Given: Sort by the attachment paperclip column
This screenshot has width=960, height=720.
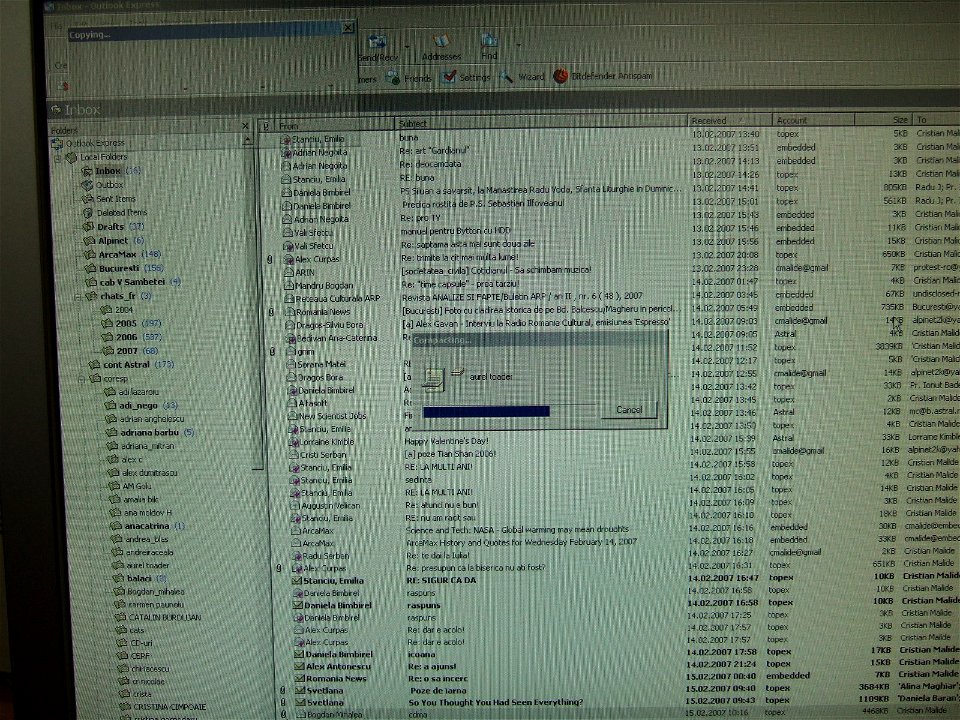Looking at the screenshot, I should tap(265, 126).
